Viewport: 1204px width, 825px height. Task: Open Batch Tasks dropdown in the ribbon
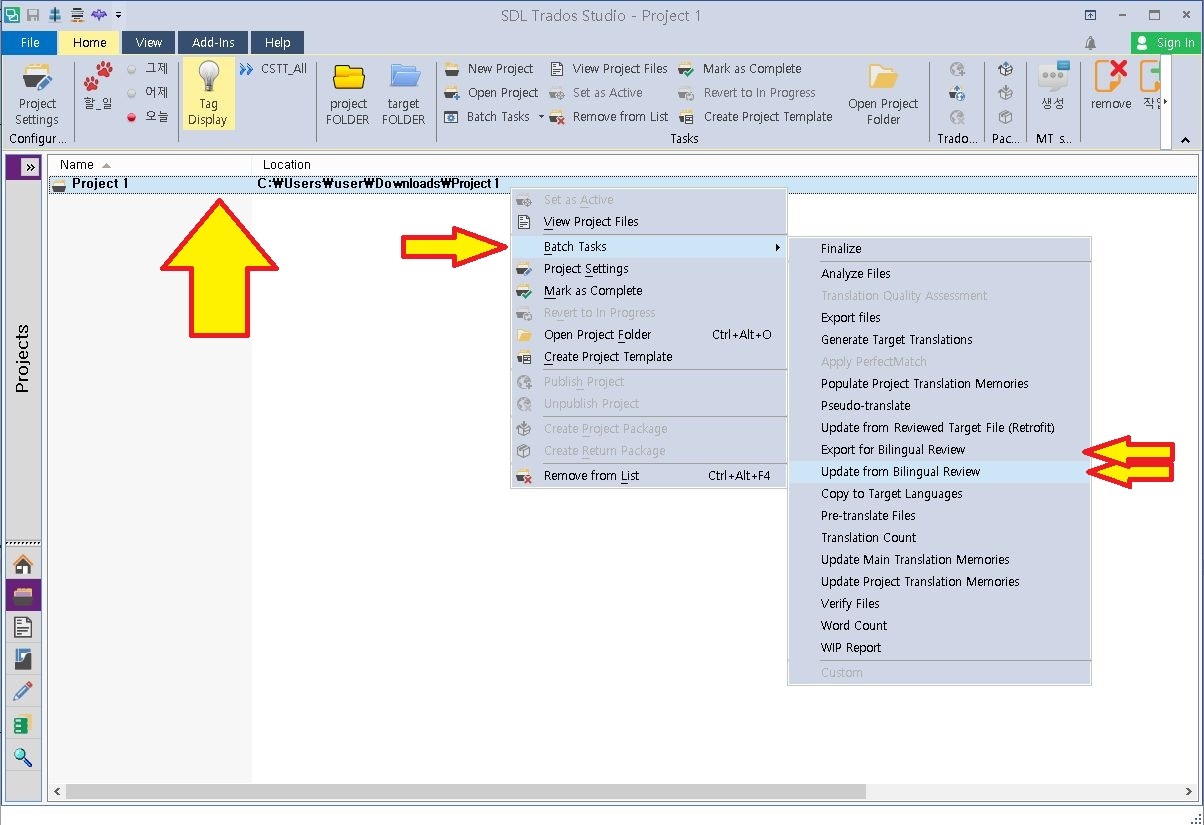(493, 117)
